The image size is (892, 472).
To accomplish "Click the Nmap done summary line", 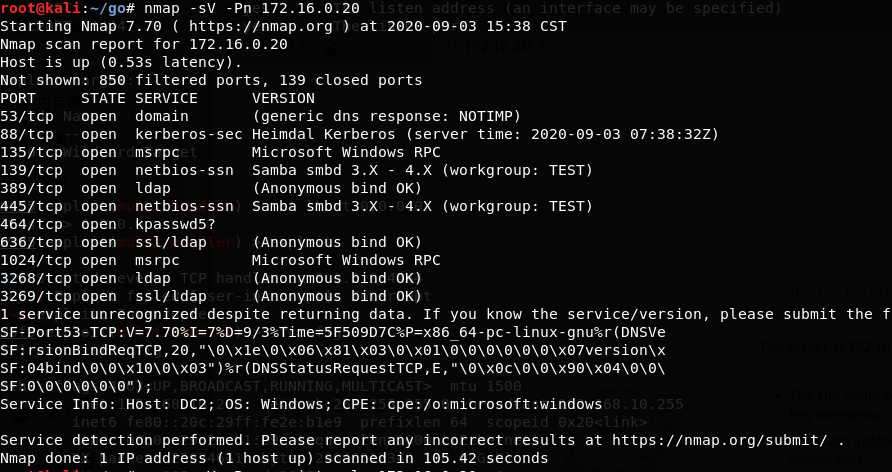I will [274, 458].
